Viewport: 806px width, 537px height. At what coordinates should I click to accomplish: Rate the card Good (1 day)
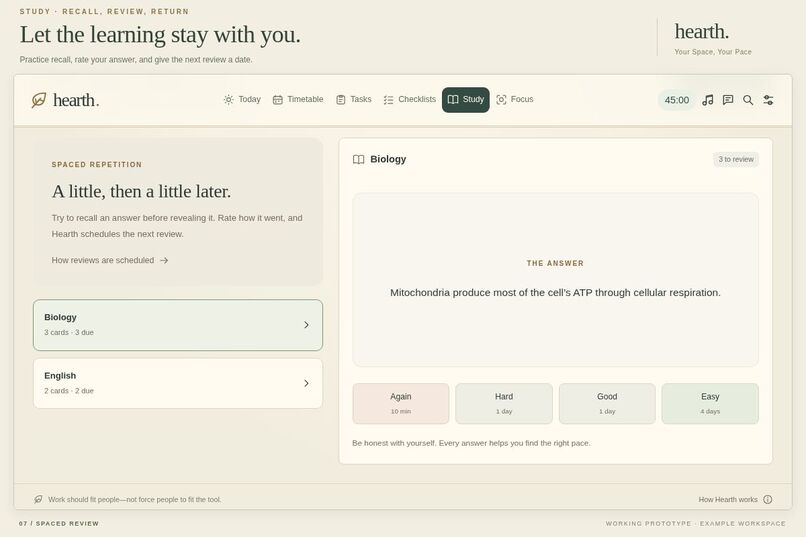(x=607, y=403)
